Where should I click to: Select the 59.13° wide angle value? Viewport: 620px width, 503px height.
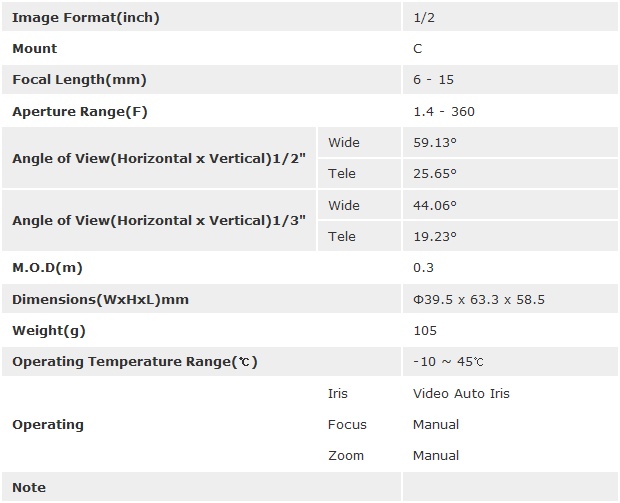[x=434, y=143]
